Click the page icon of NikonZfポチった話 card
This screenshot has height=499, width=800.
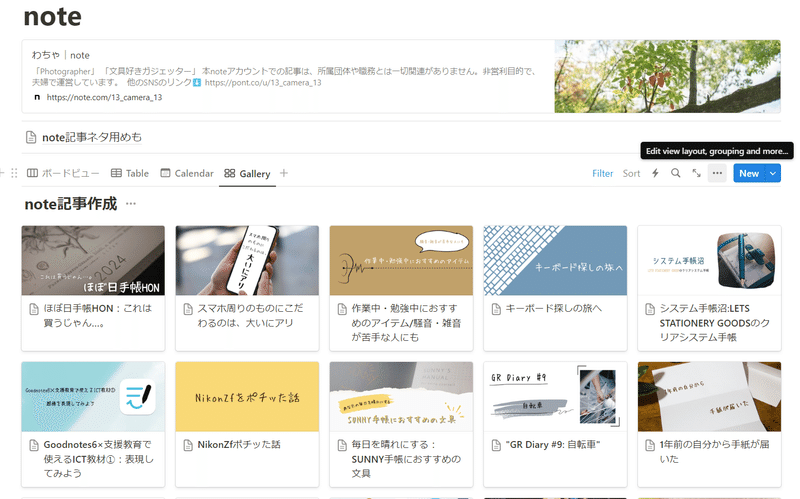click(188, 445)
